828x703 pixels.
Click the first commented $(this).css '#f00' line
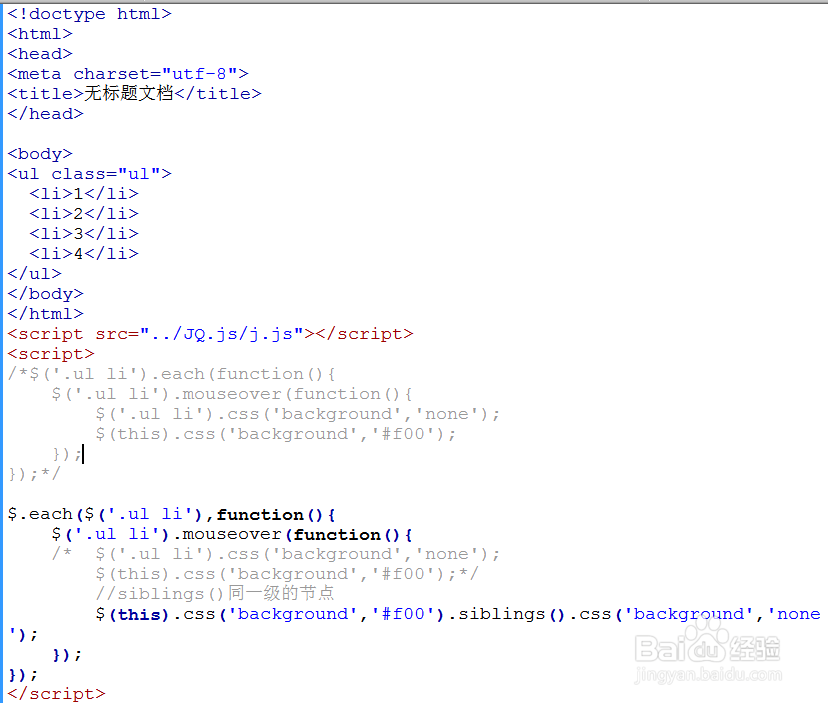pyautogui.click(x=276, y=434)
